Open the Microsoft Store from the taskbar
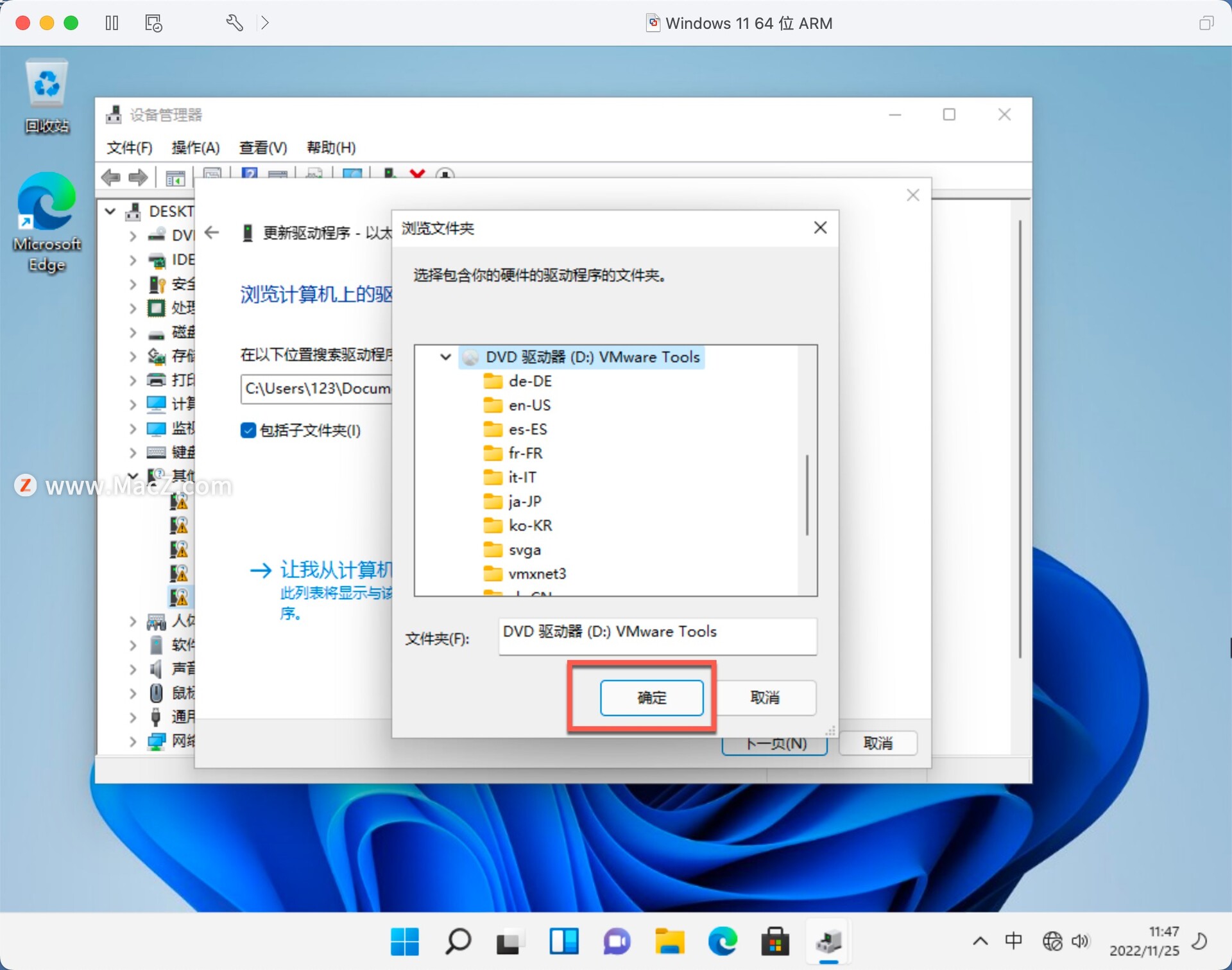The height and width of the screenshot is (970, 1232). [x=775, y=941]
